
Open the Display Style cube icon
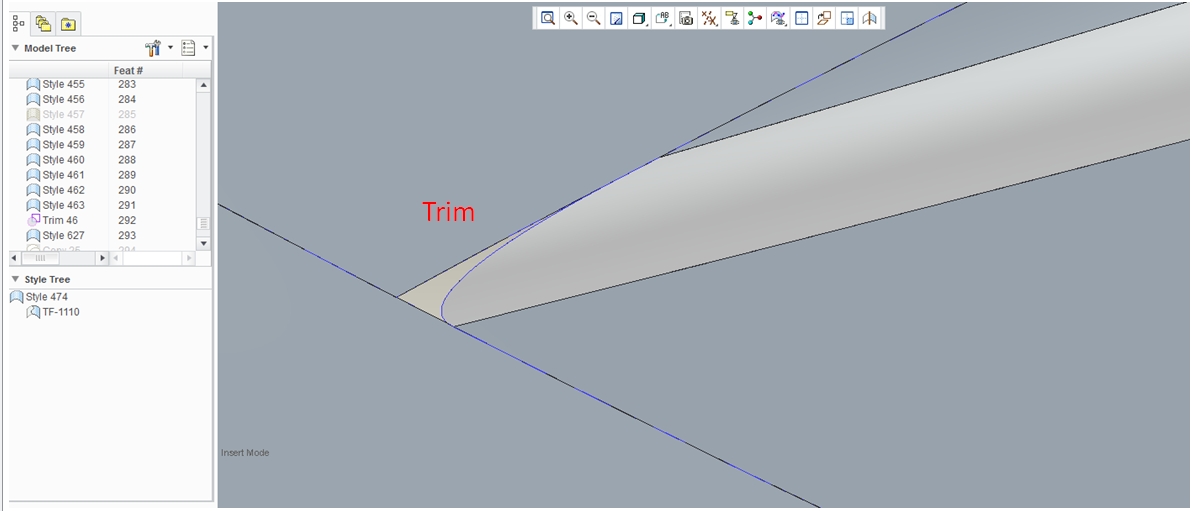point(639,18)
